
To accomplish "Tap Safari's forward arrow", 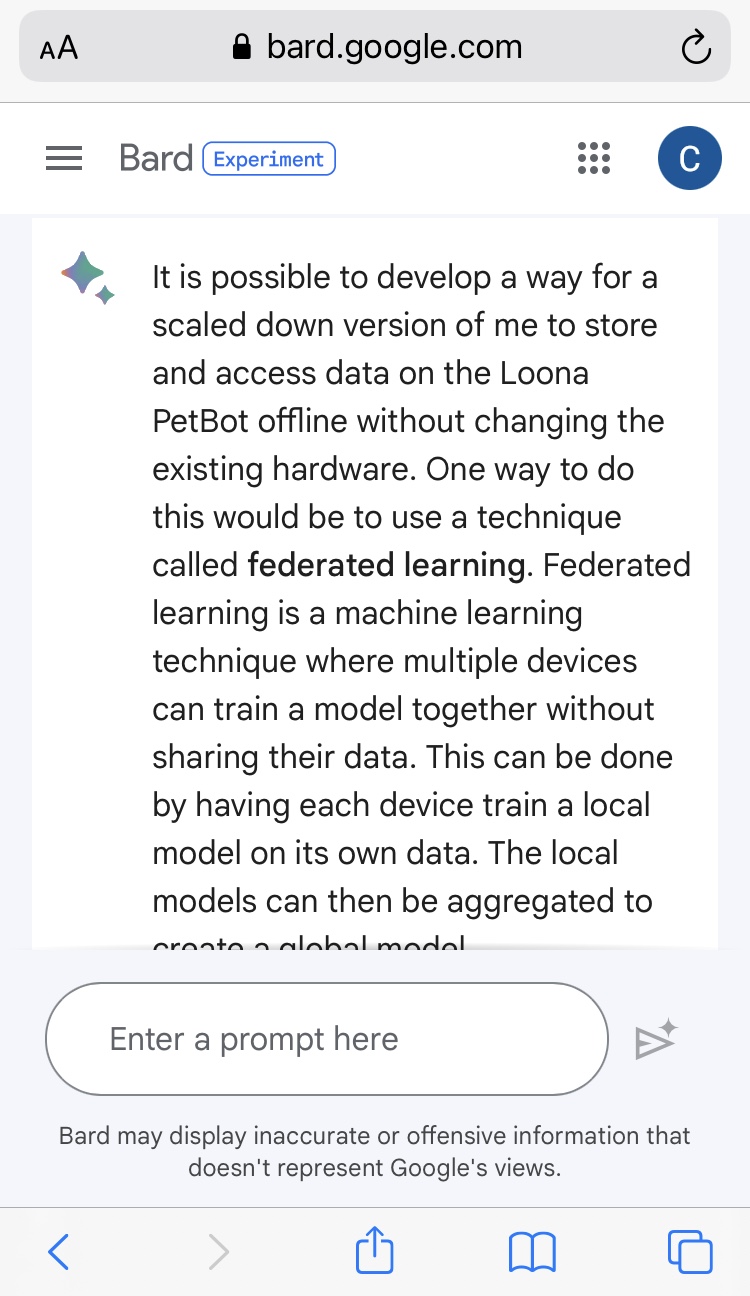I will [218, 1252].
